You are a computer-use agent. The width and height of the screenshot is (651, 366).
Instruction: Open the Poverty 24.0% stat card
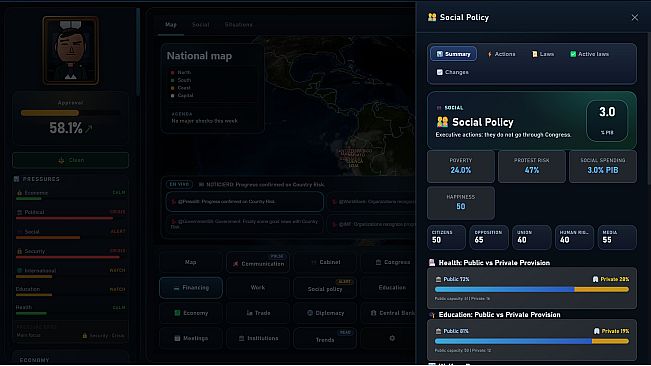(461, 166)
